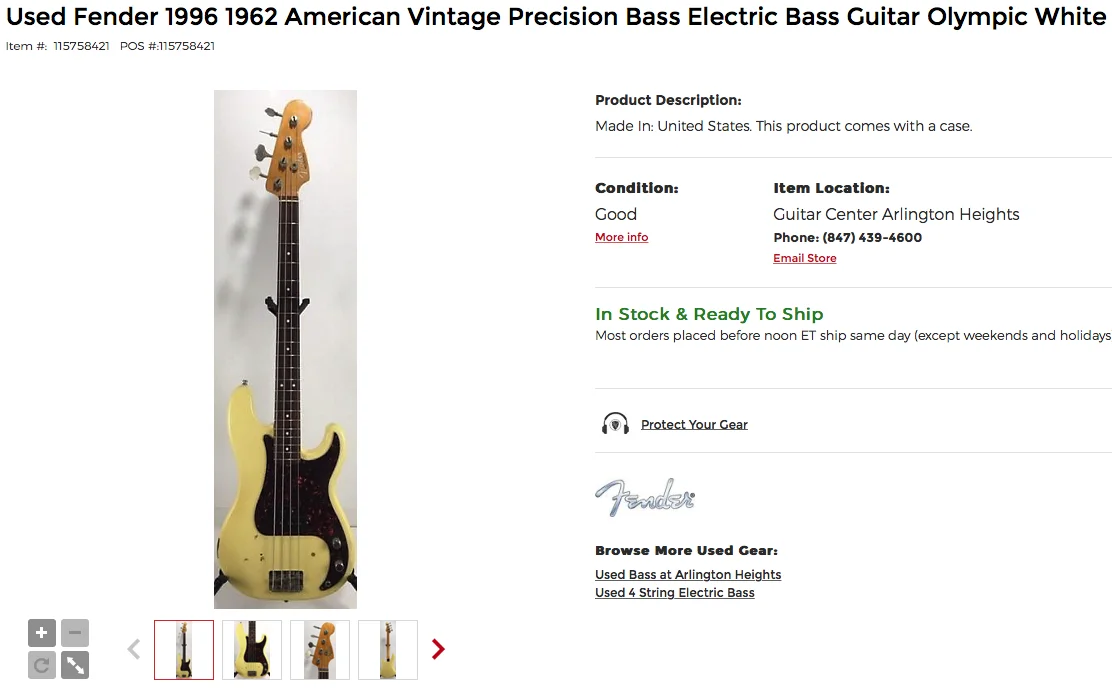Viewport: 1112px width, 688px height.
Task: Open fullscreen with the expand arrows icon
Action: [x=75, y=665]
